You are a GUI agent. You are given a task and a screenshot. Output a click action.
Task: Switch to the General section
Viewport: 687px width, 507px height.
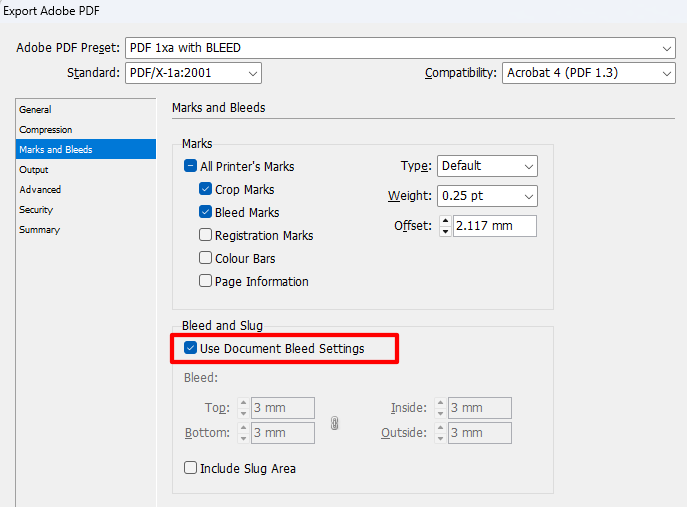tap(36, 110)
